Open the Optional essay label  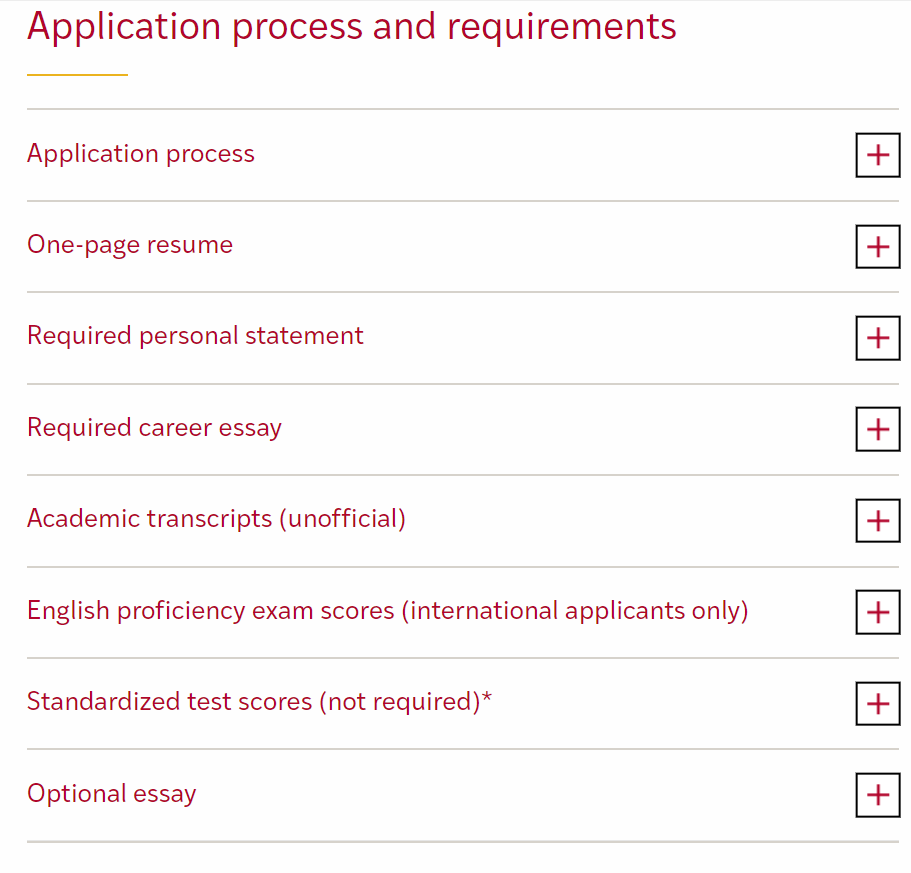111,794
